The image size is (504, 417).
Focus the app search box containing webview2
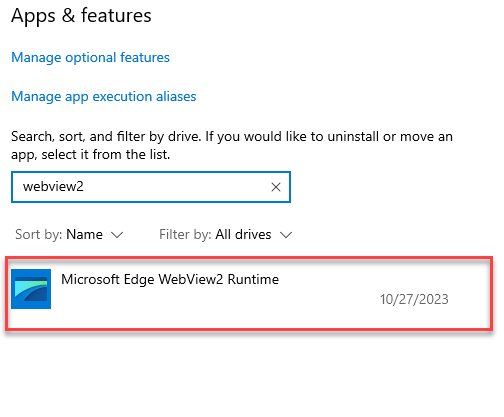coord(151,187)
